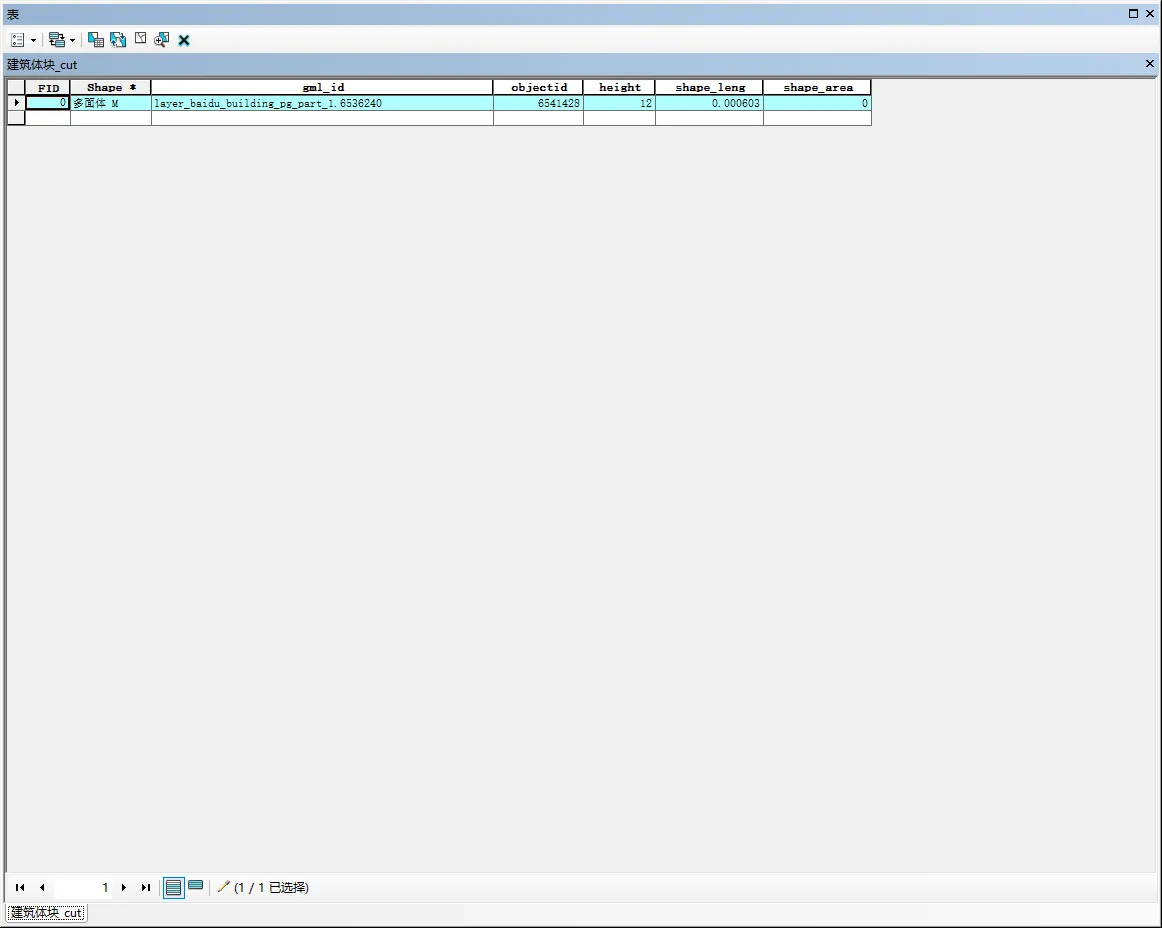Expand the Table Options dropdown arrow
Viewport: 1162px width, 928px height.
(33, 40)
